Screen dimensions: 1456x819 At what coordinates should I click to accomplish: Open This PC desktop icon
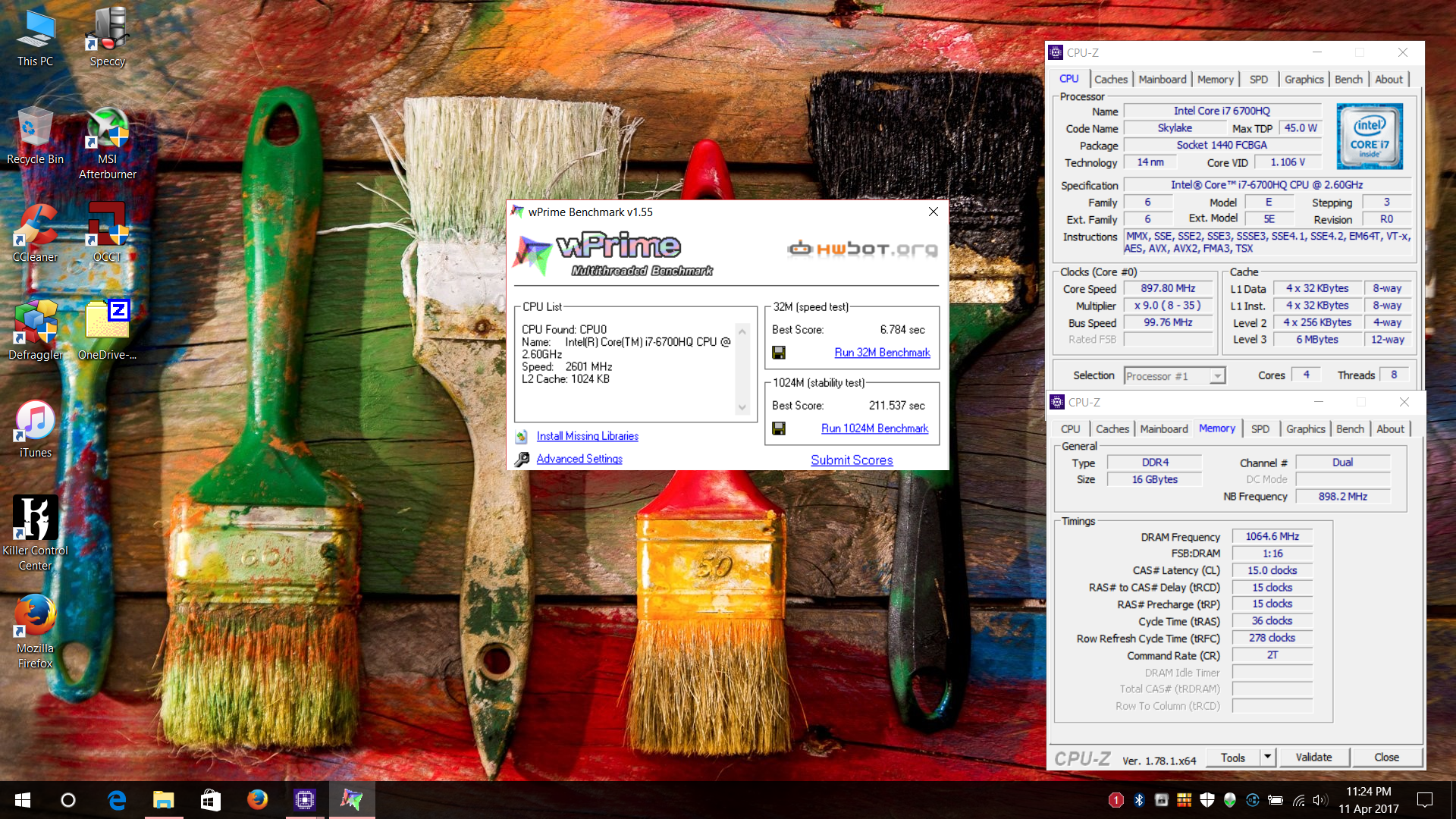(35, 37)
